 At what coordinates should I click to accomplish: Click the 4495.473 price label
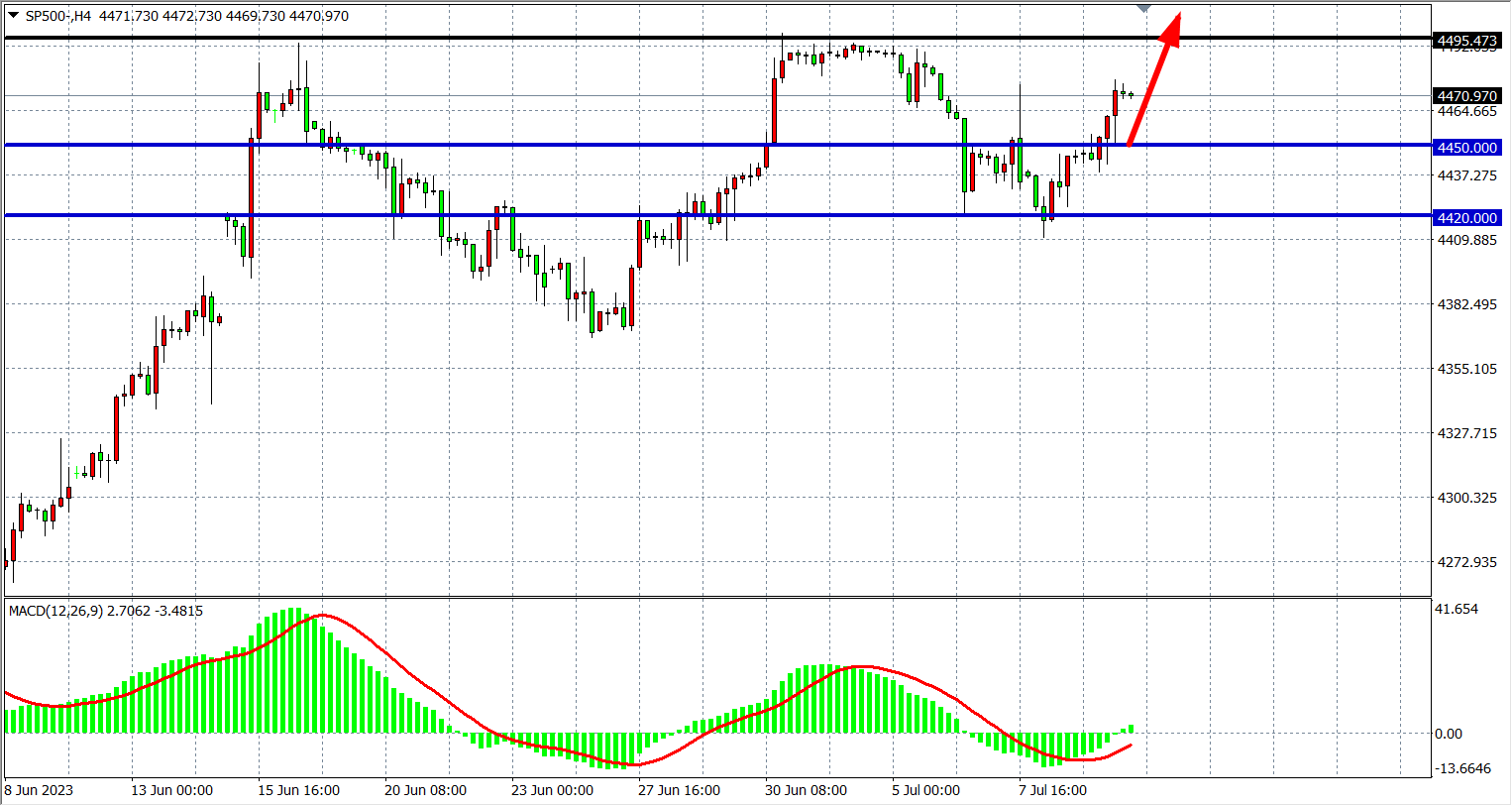pyautogui.click(x=1466, y=41)
